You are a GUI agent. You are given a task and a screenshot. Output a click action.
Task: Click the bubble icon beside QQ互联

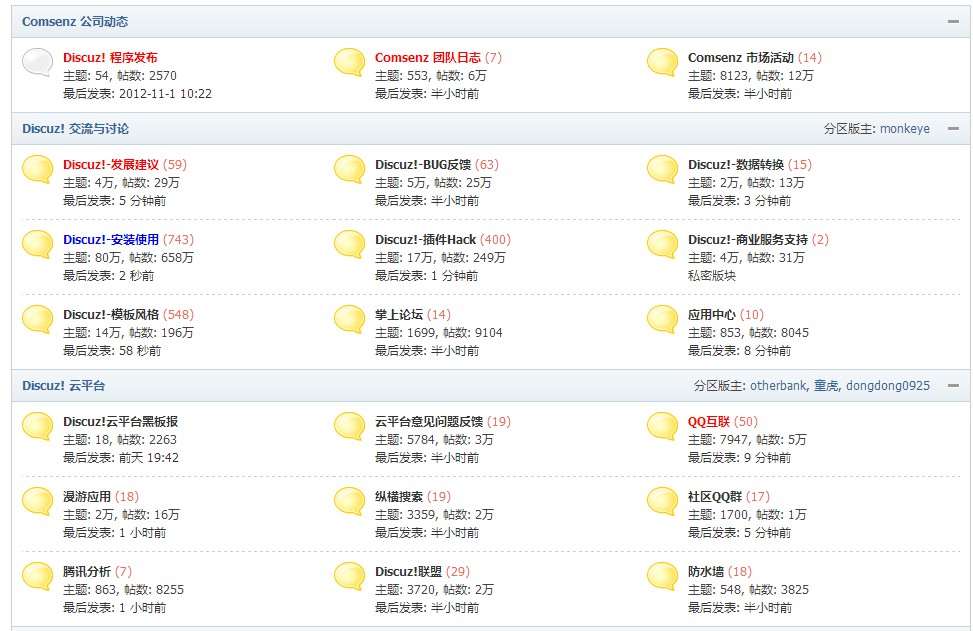pos(662,426)
